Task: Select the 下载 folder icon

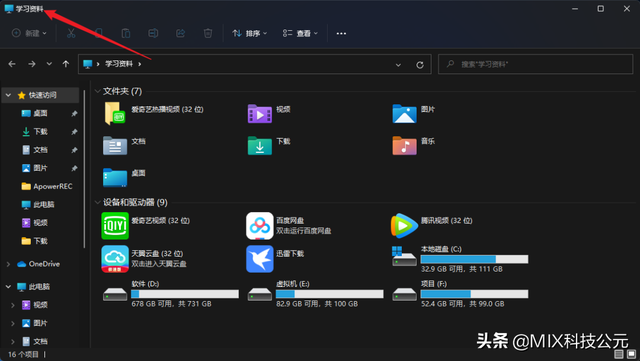Action: [x=260, y=145]
